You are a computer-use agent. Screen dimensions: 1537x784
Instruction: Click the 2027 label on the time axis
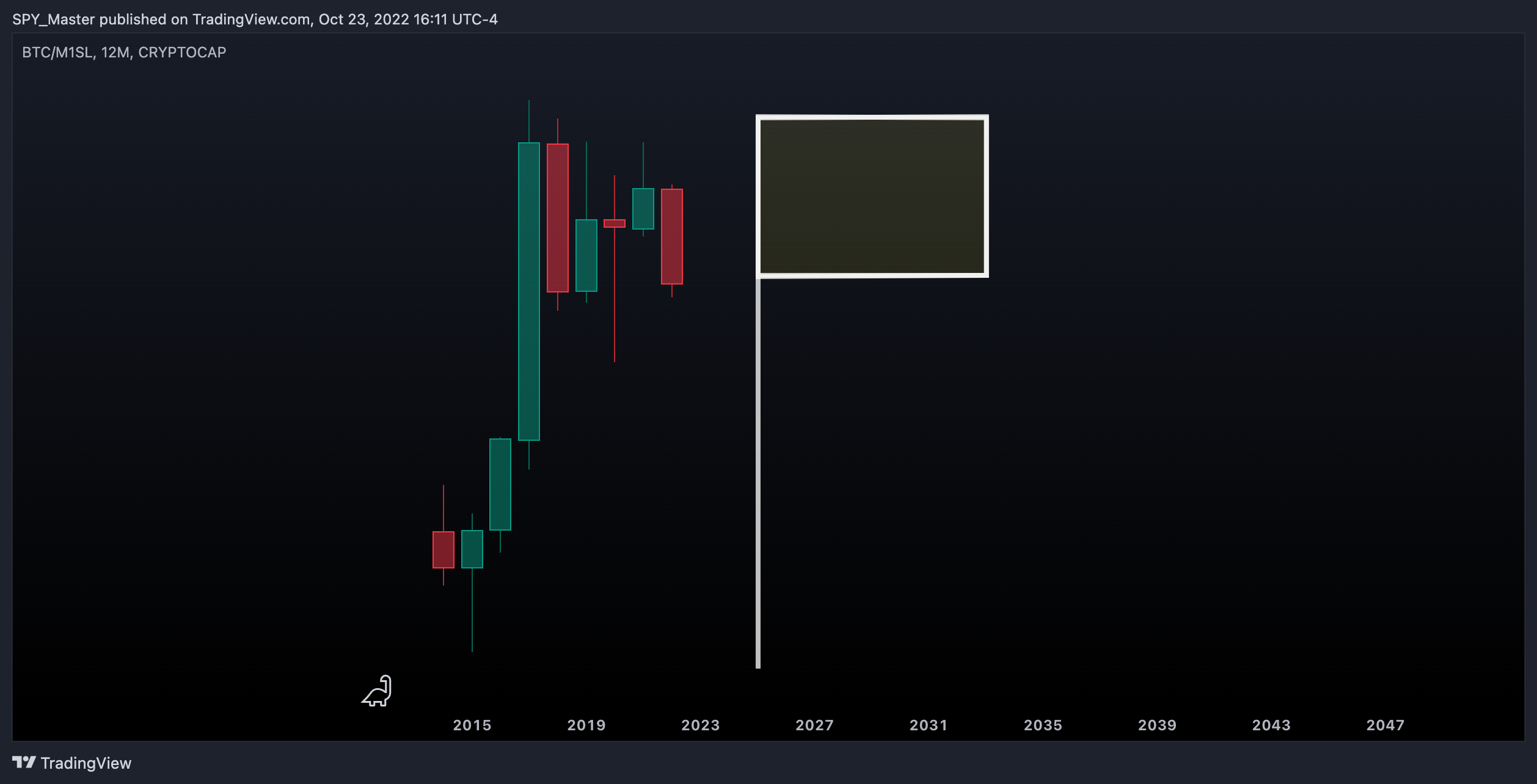(x=815, y=725)
